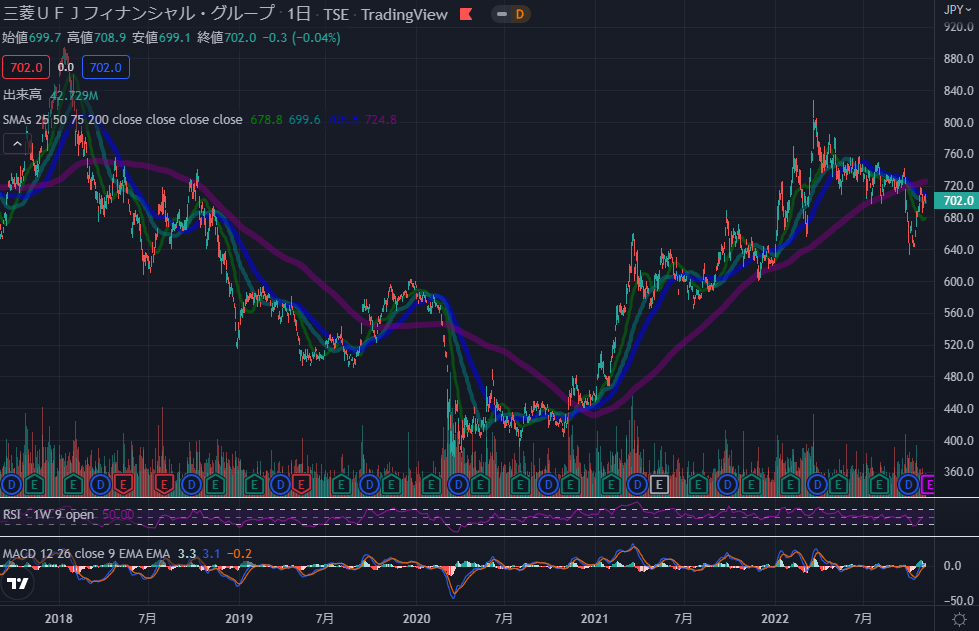Click the 2021 time axis label

pyautogui.click(x=594, y=619)
